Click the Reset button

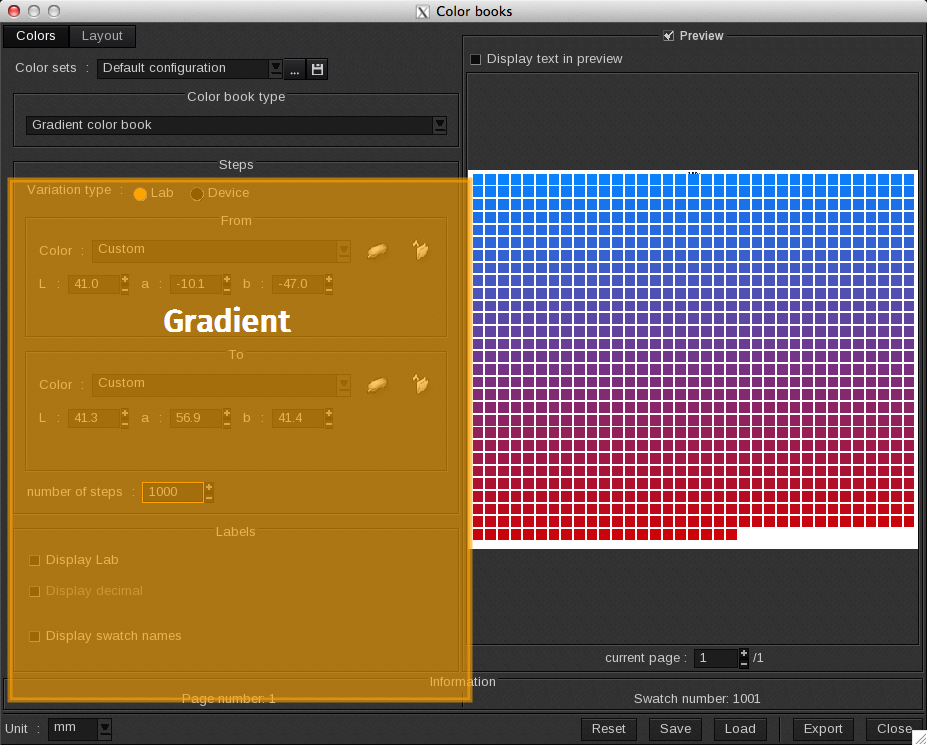click(608, 729)
